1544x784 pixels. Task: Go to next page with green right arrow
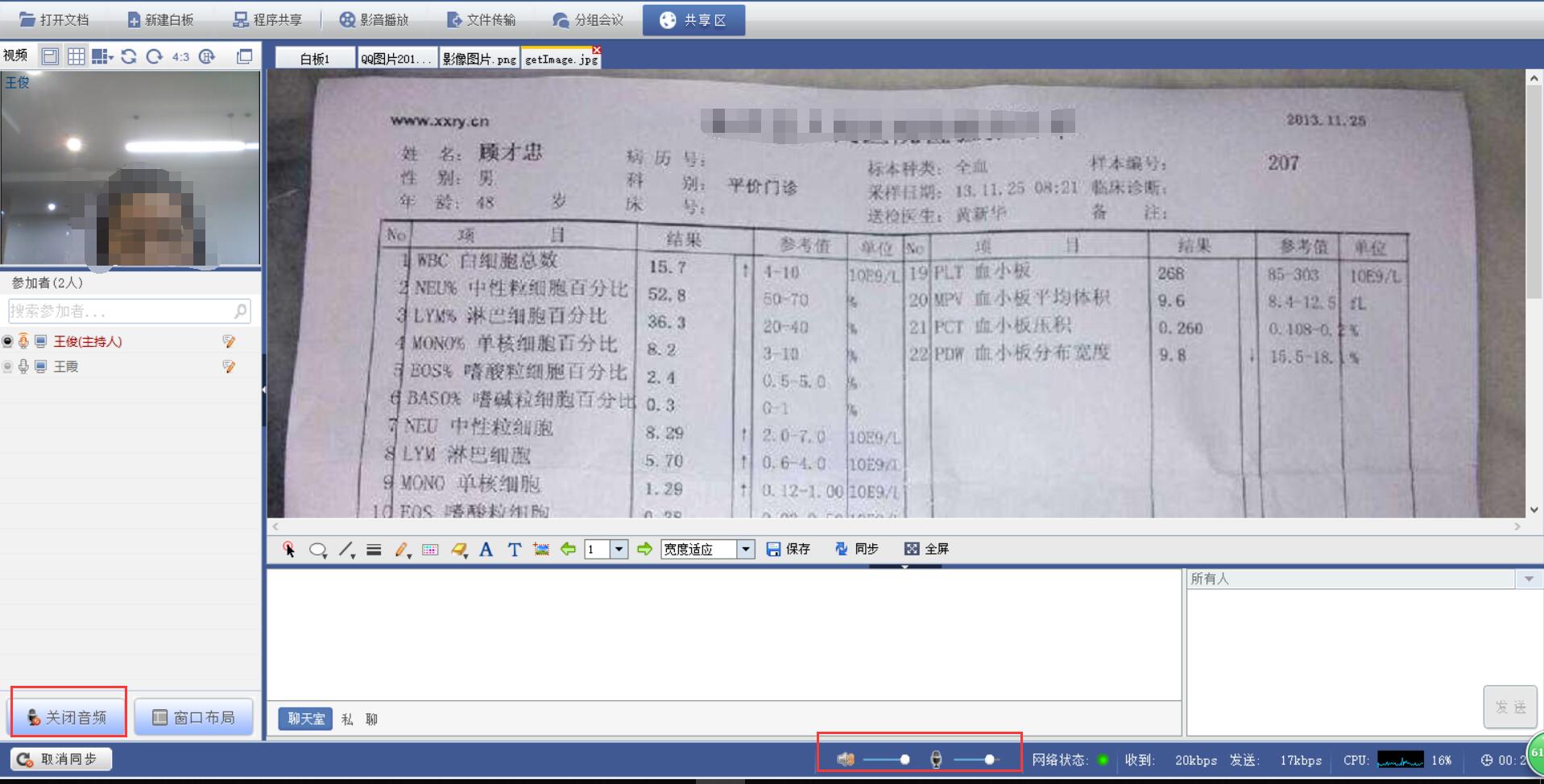644,549
